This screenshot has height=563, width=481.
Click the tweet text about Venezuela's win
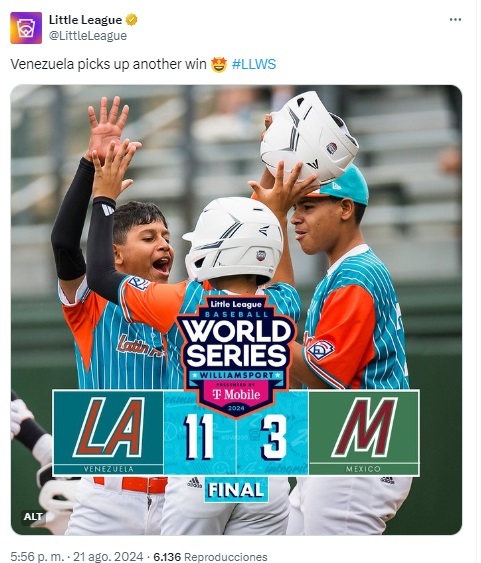point(108,64)
